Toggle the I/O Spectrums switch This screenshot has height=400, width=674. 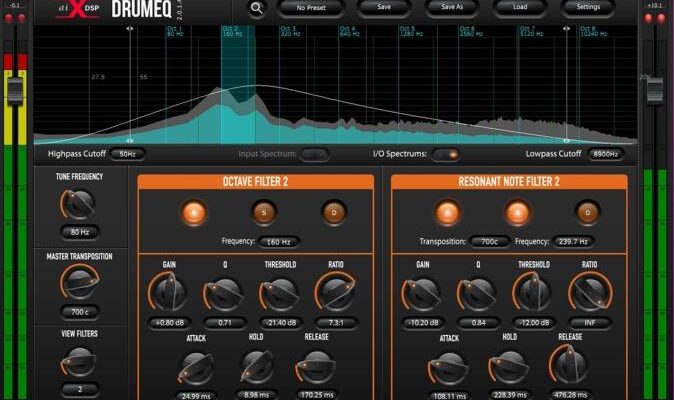(445, 154)
